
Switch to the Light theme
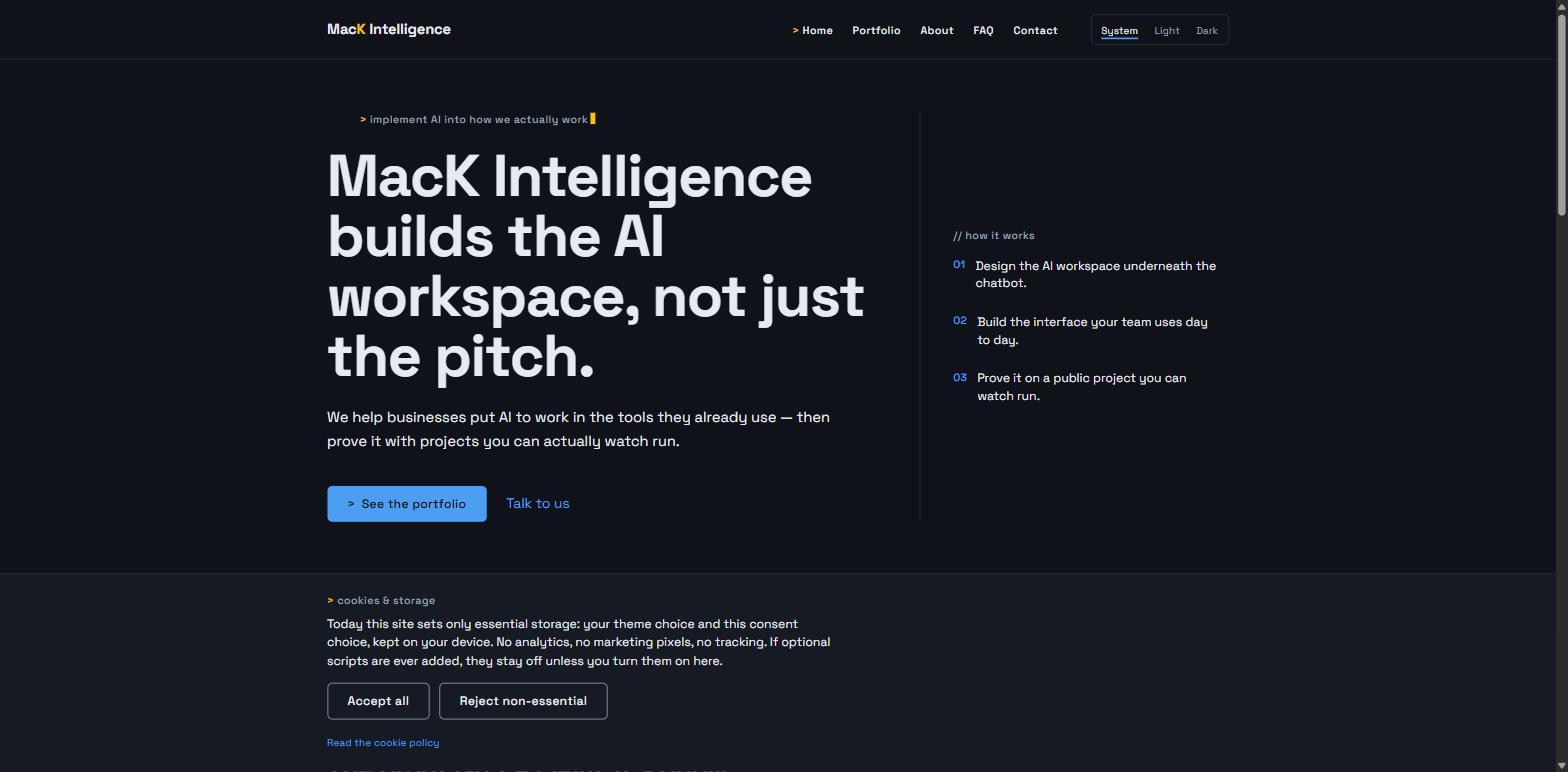pyautogui.click(x=1167, y=30)
